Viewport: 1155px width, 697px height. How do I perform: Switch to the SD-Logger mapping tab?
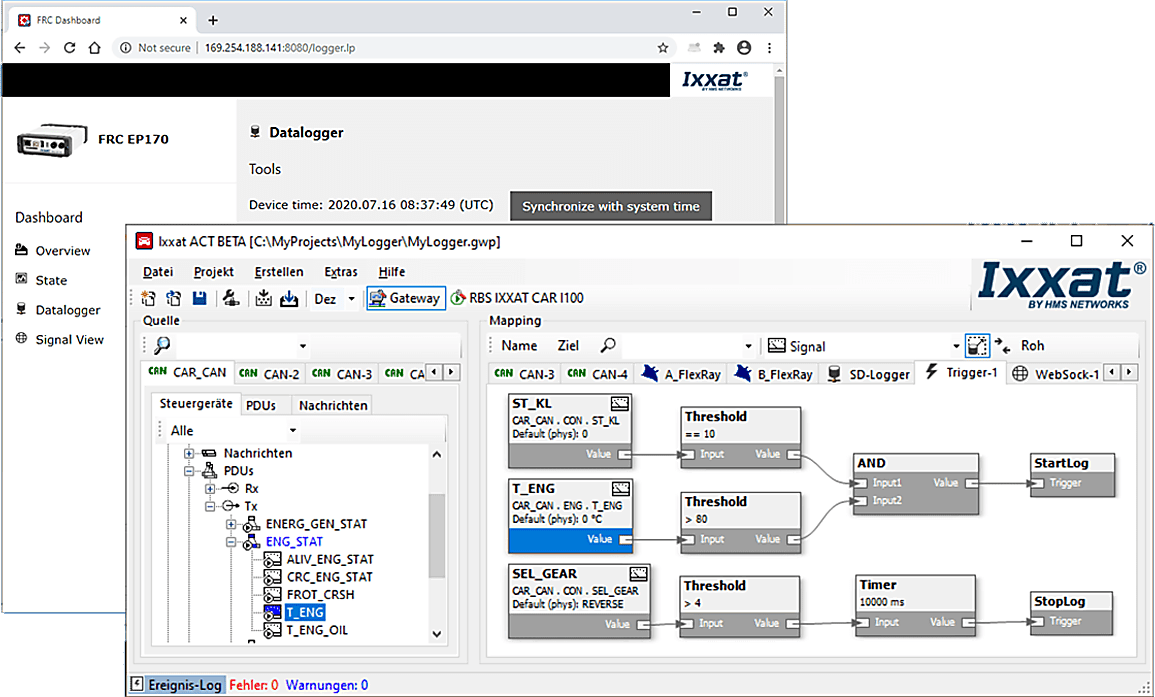click(869, 374)
